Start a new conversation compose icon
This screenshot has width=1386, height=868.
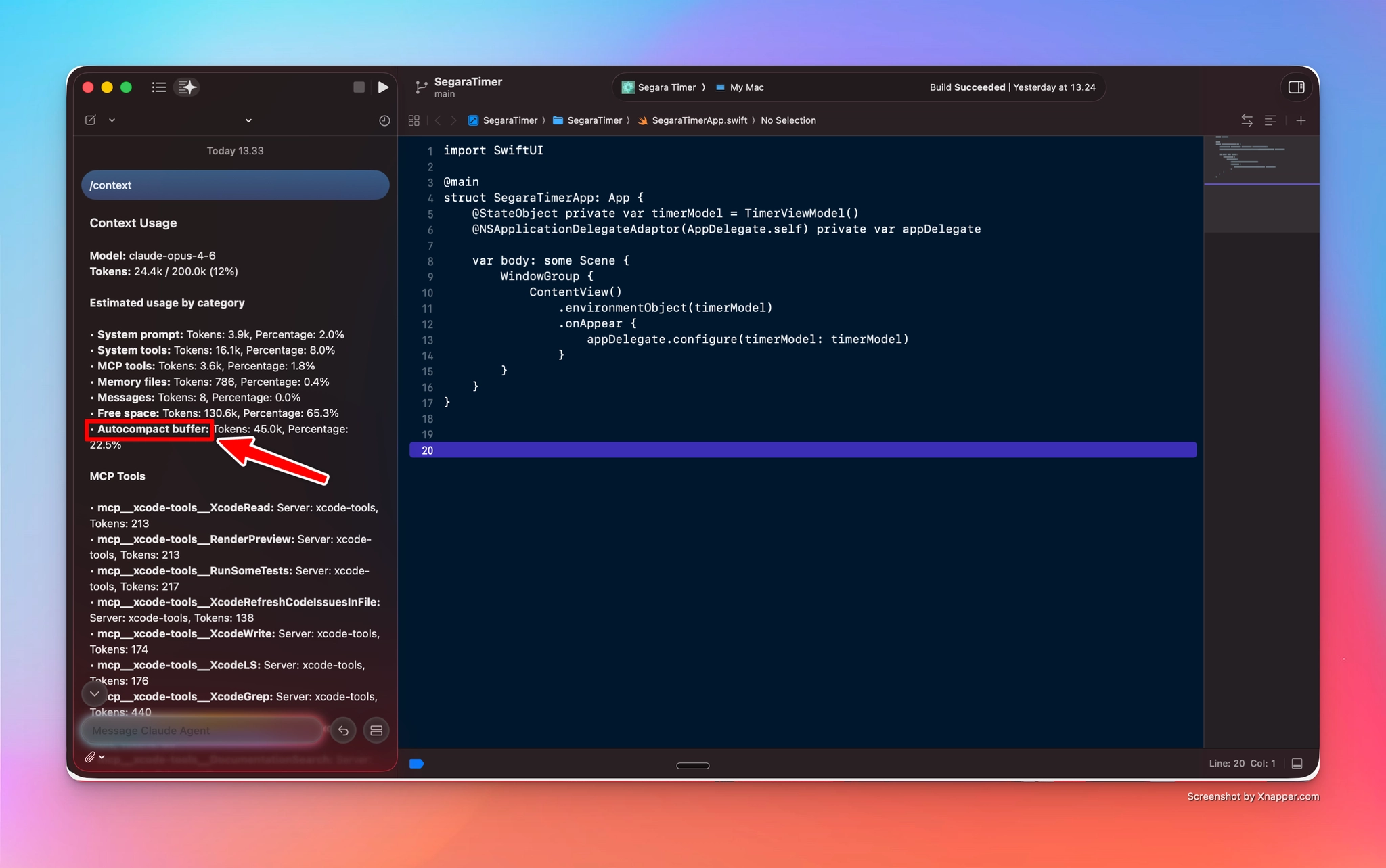(x=91, y=120)
